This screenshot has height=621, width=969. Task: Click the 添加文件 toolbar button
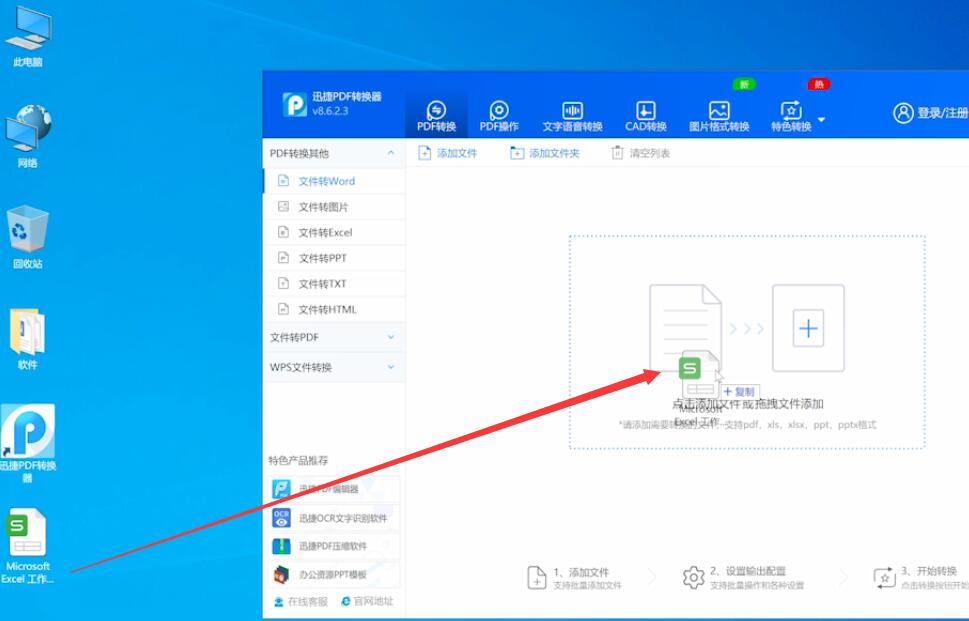pos(447,153)
